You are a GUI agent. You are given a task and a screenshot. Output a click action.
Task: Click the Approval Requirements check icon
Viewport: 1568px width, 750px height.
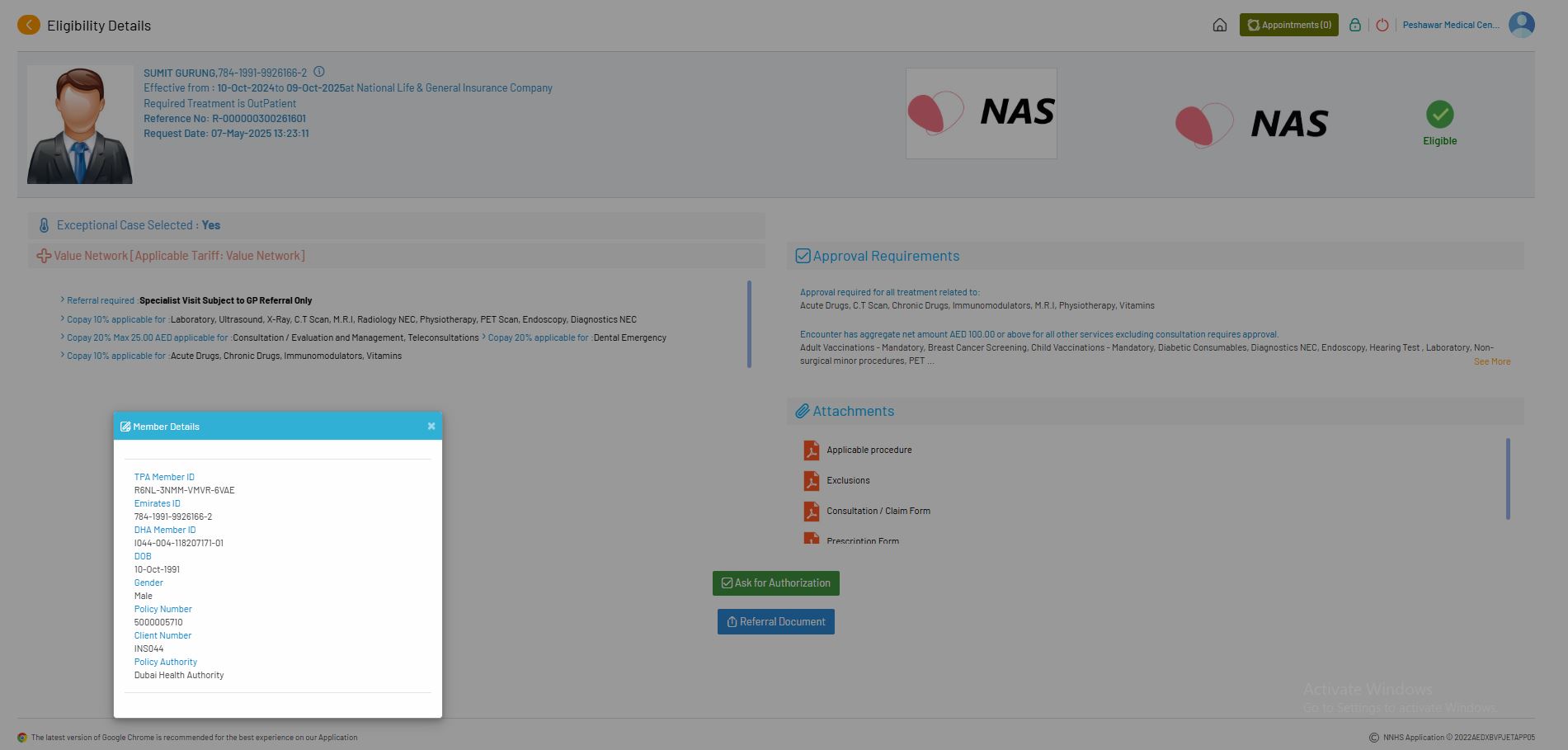[803, 256]
